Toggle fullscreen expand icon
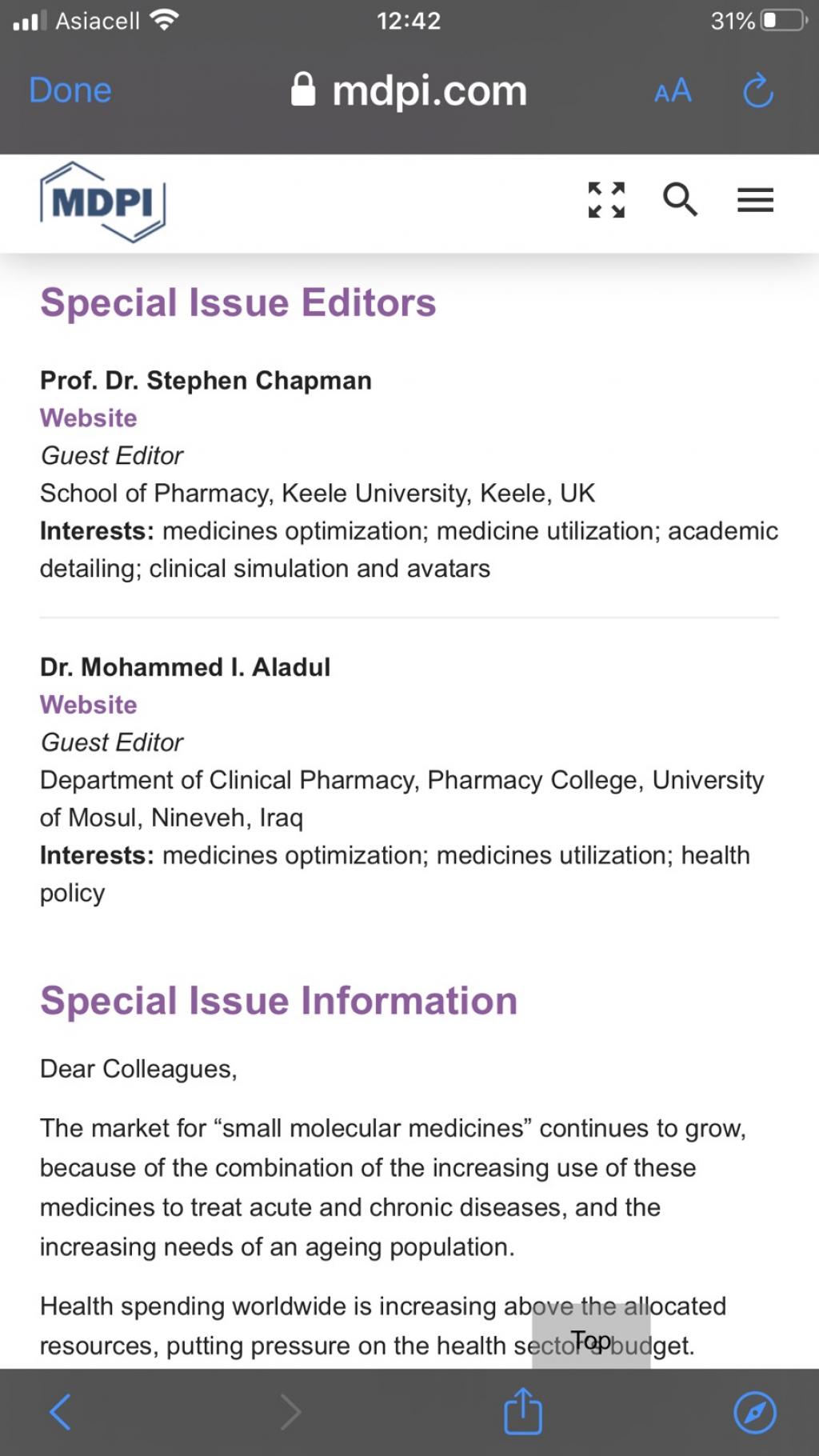The width and height of the screenshot is (819, 1456). pyautogui.click(x=606, y=200)
